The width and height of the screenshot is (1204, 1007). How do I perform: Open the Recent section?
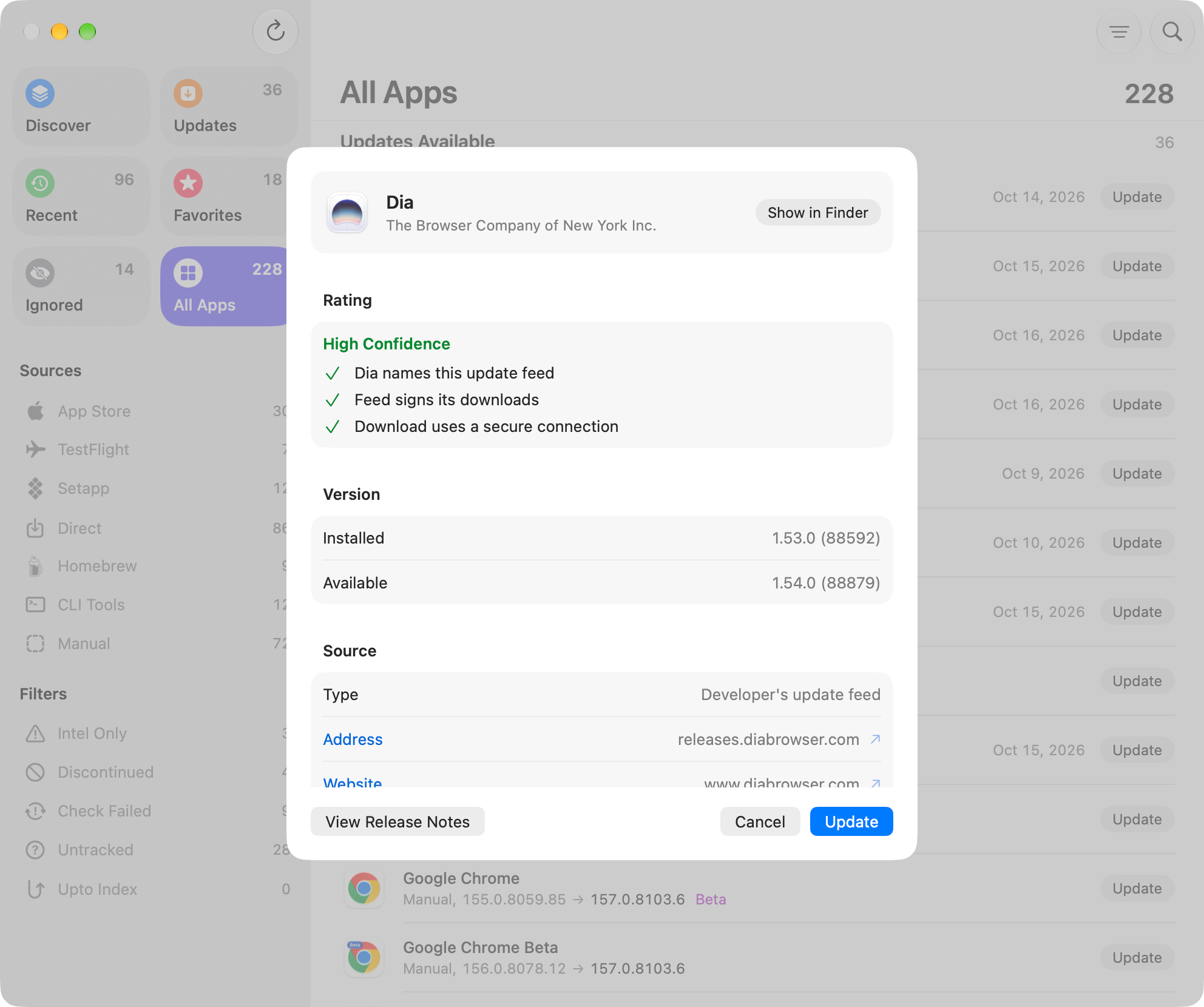[81, 196]
